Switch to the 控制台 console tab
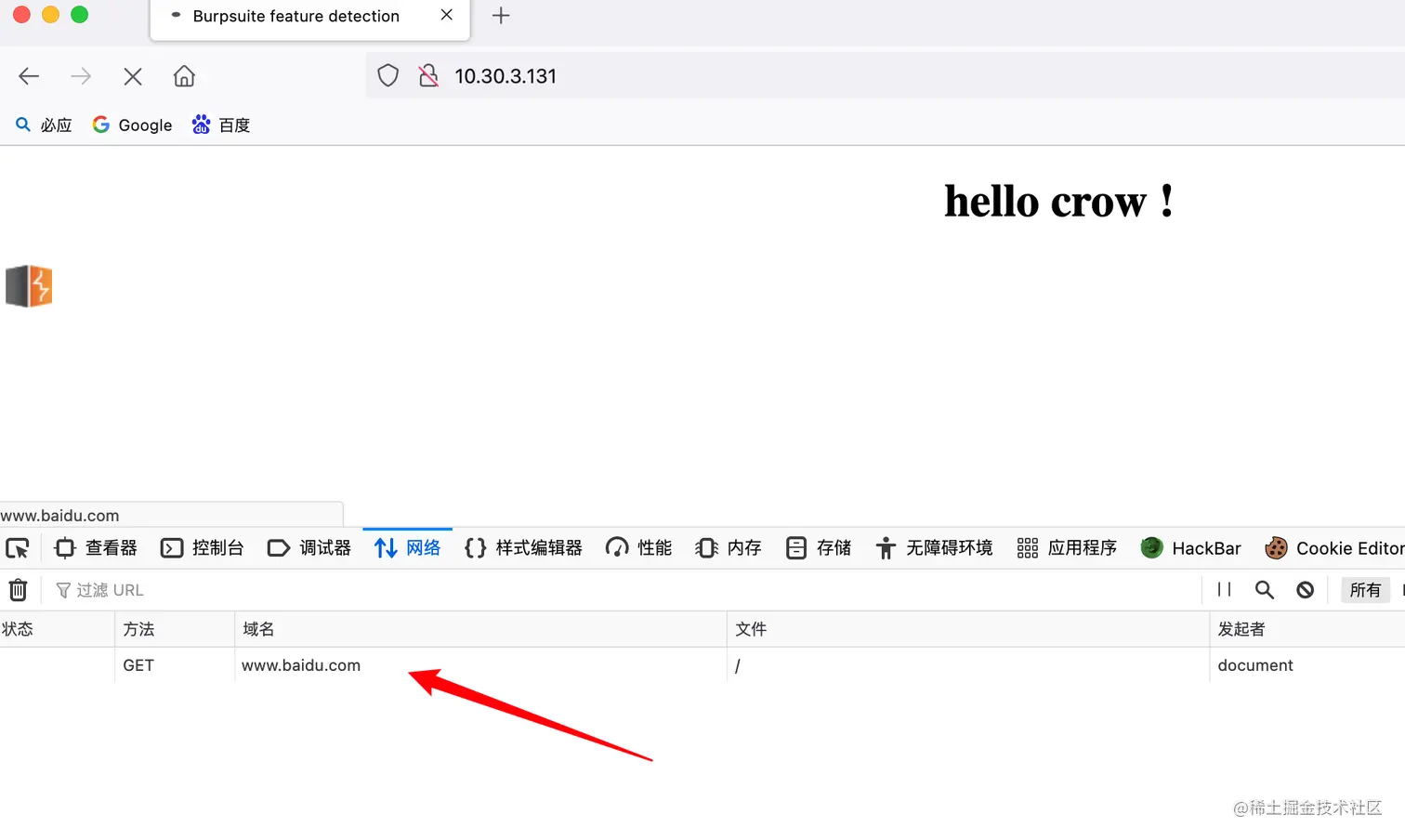 click(x=203, y=548)
